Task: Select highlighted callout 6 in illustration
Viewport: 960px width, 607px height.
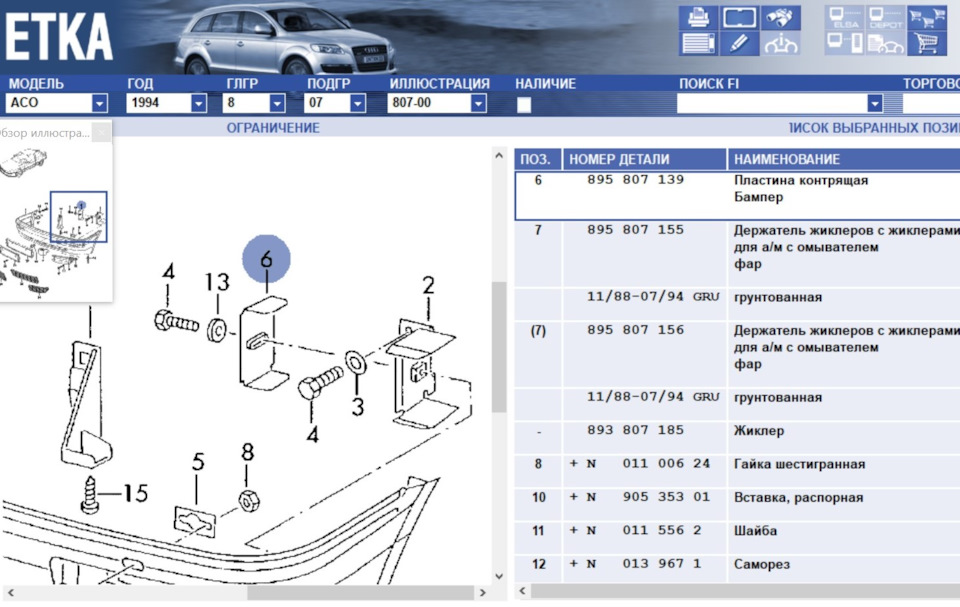Action: point(266,259)
